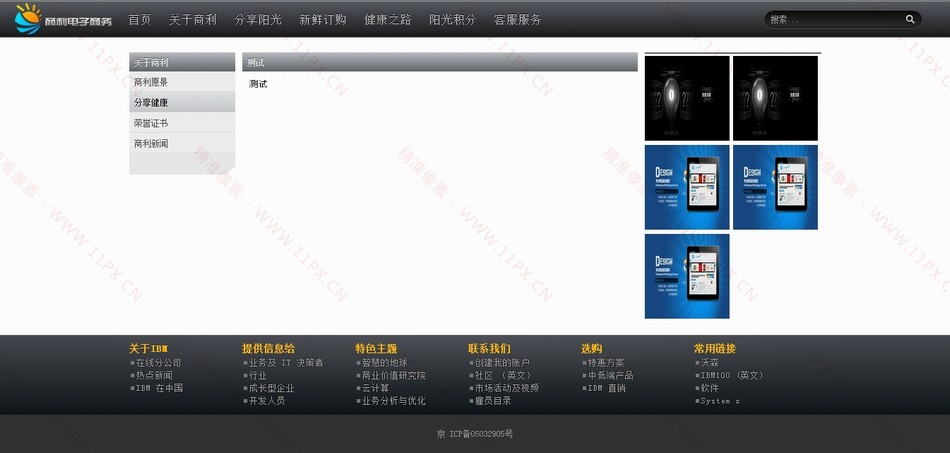The width and height of the screenshot is (950, 453).
Task: Open the 市场活动及视频 footer link
Action: 507,388
